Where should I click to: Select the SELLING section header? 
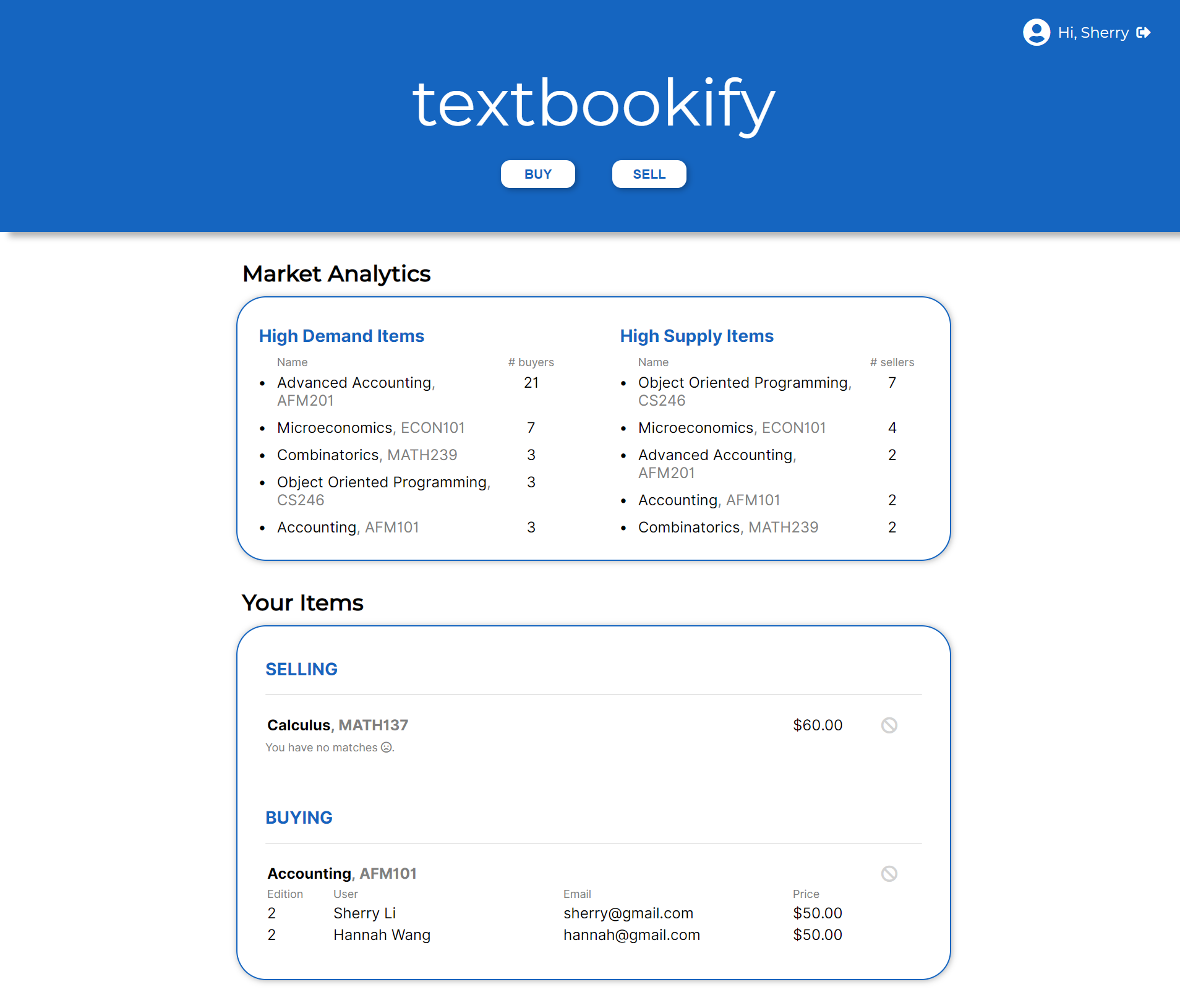301,668
